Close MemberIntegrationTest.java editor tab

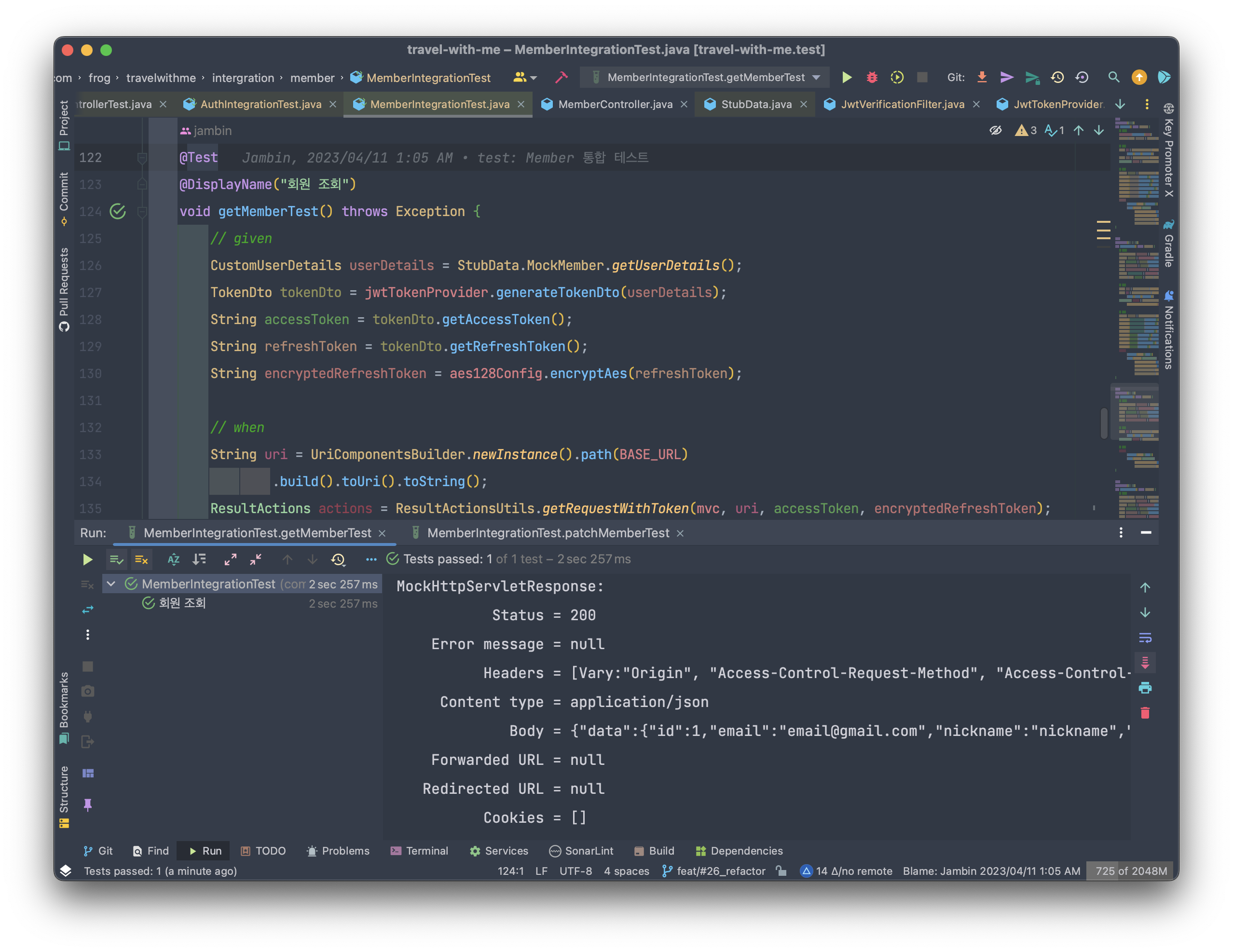521,104
